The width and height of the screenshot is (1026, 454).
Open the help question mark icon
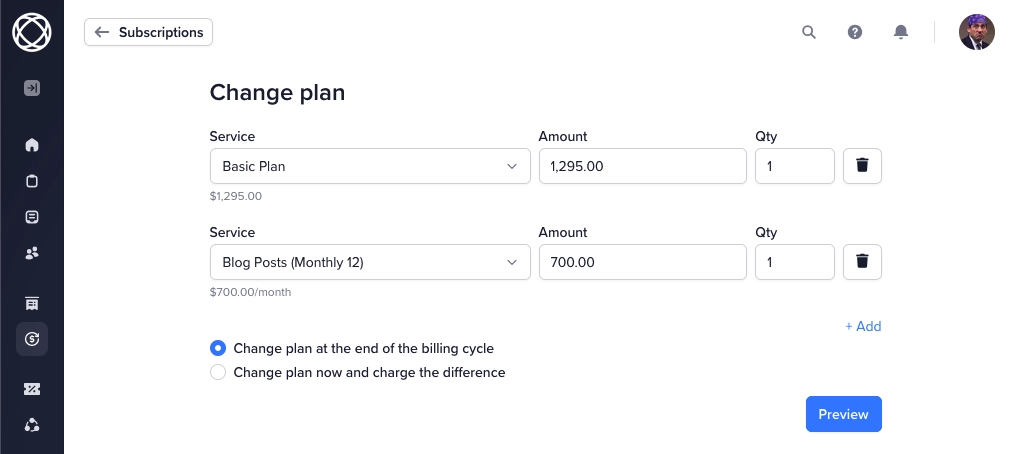click(x=855, y=31)
